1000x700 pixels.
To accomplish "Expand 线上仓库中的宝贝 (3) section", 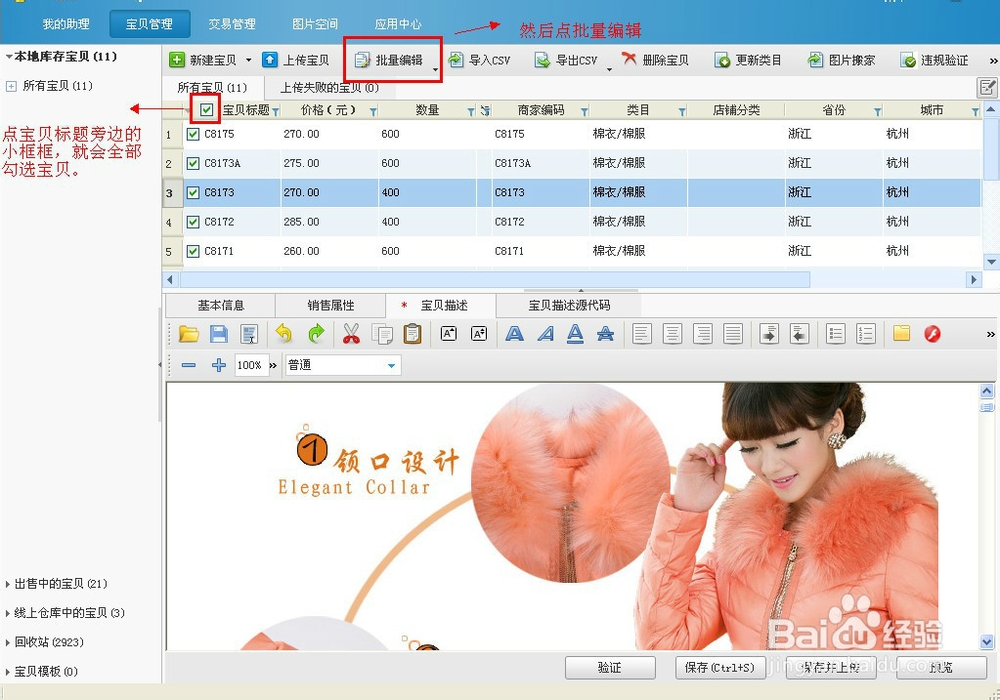I will 8,613.
